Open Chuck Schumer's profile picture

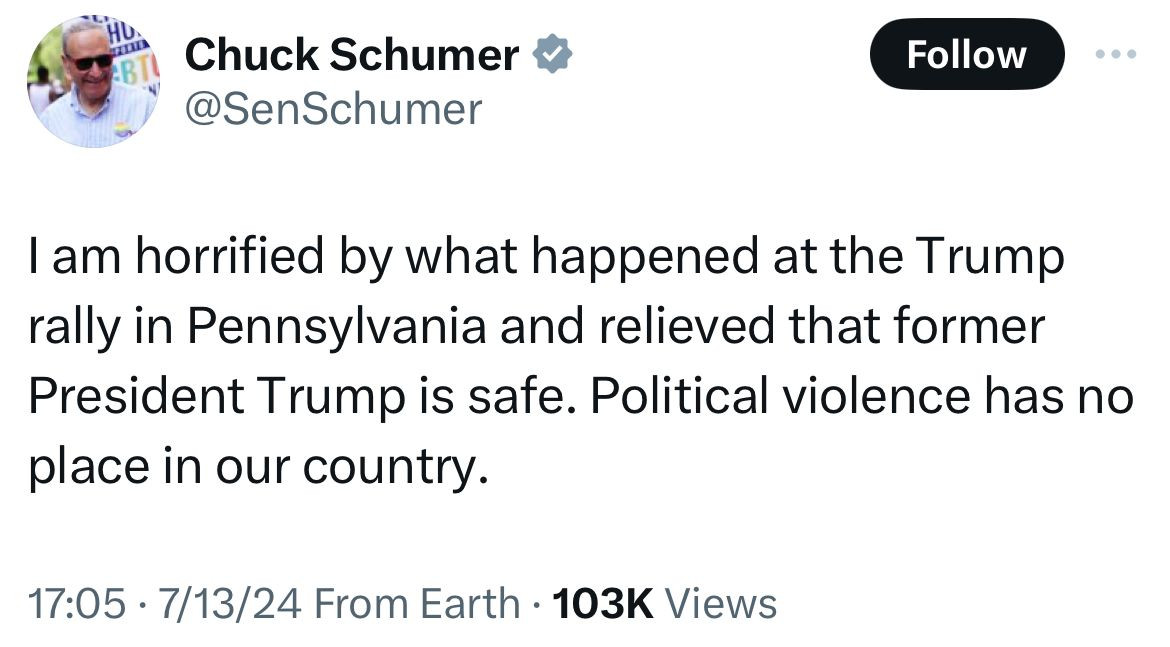coord(91,83)
